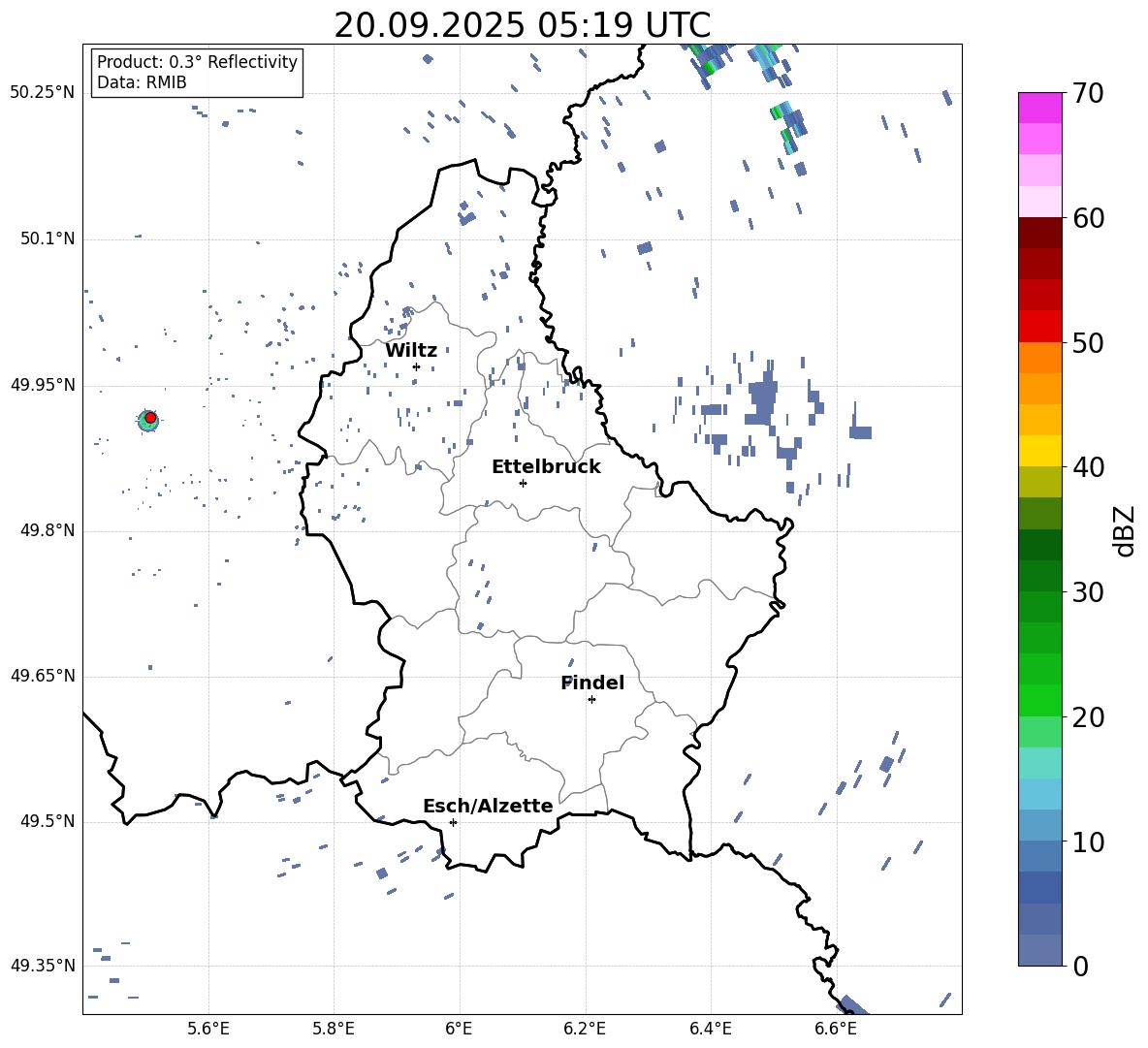Click the 49.35°N latitude axis label
The height and width of the screenshot is (1048, 1148).
[43, 966]
